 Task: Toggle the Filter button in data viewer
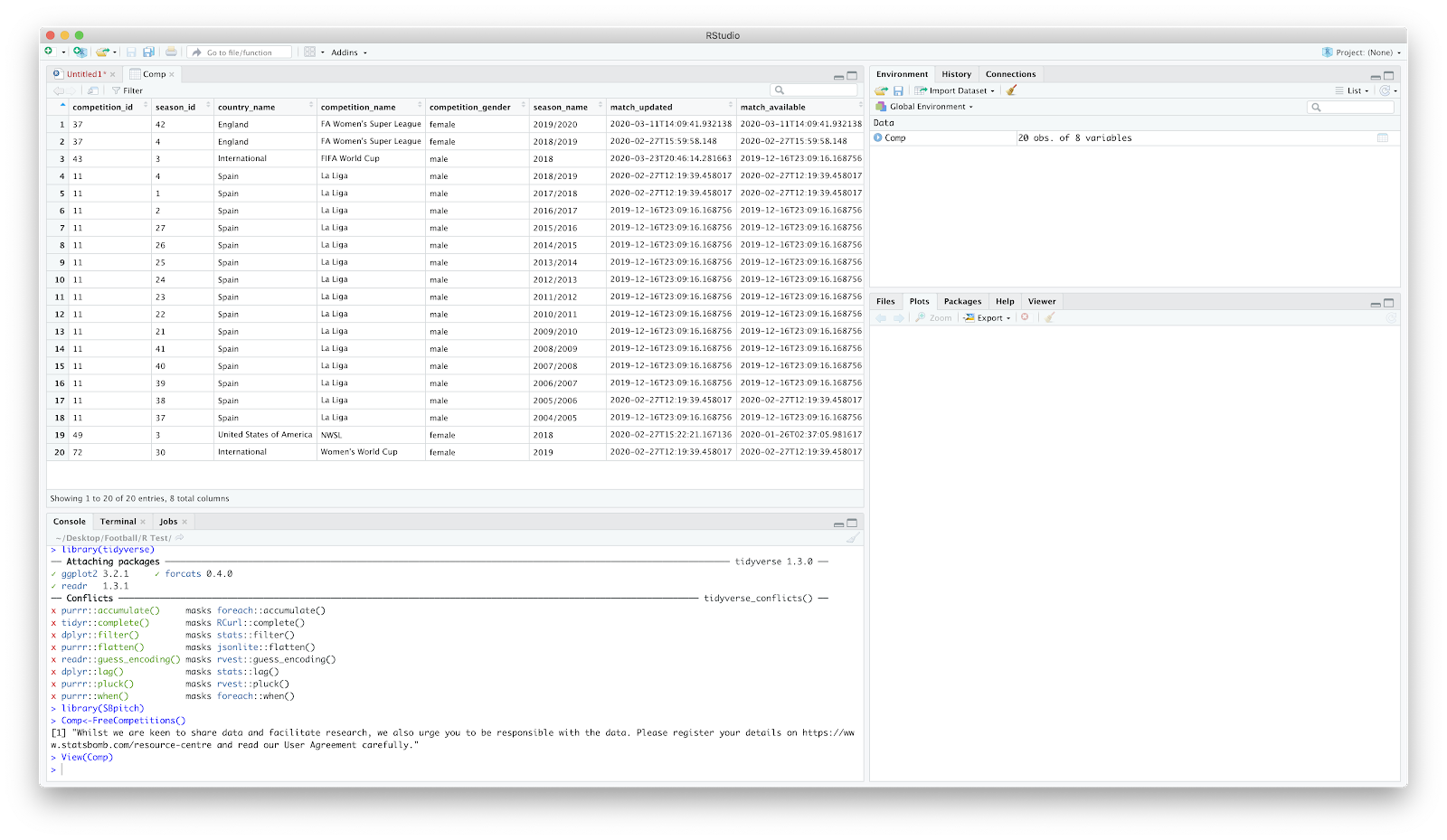tap(128, 90)
